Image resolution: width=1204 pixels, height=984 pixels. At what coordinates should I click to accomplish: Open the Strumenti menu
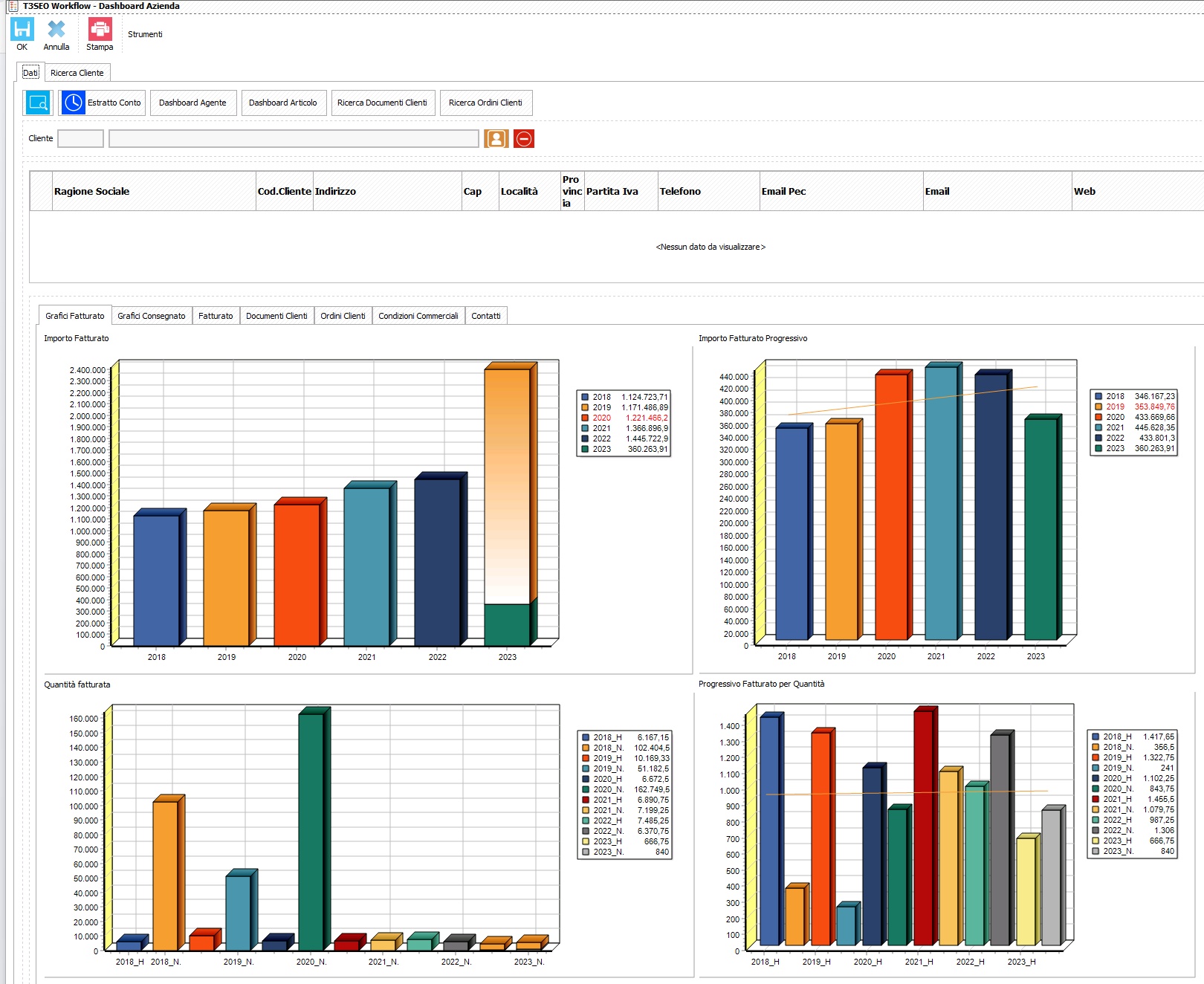pos(145,34)
